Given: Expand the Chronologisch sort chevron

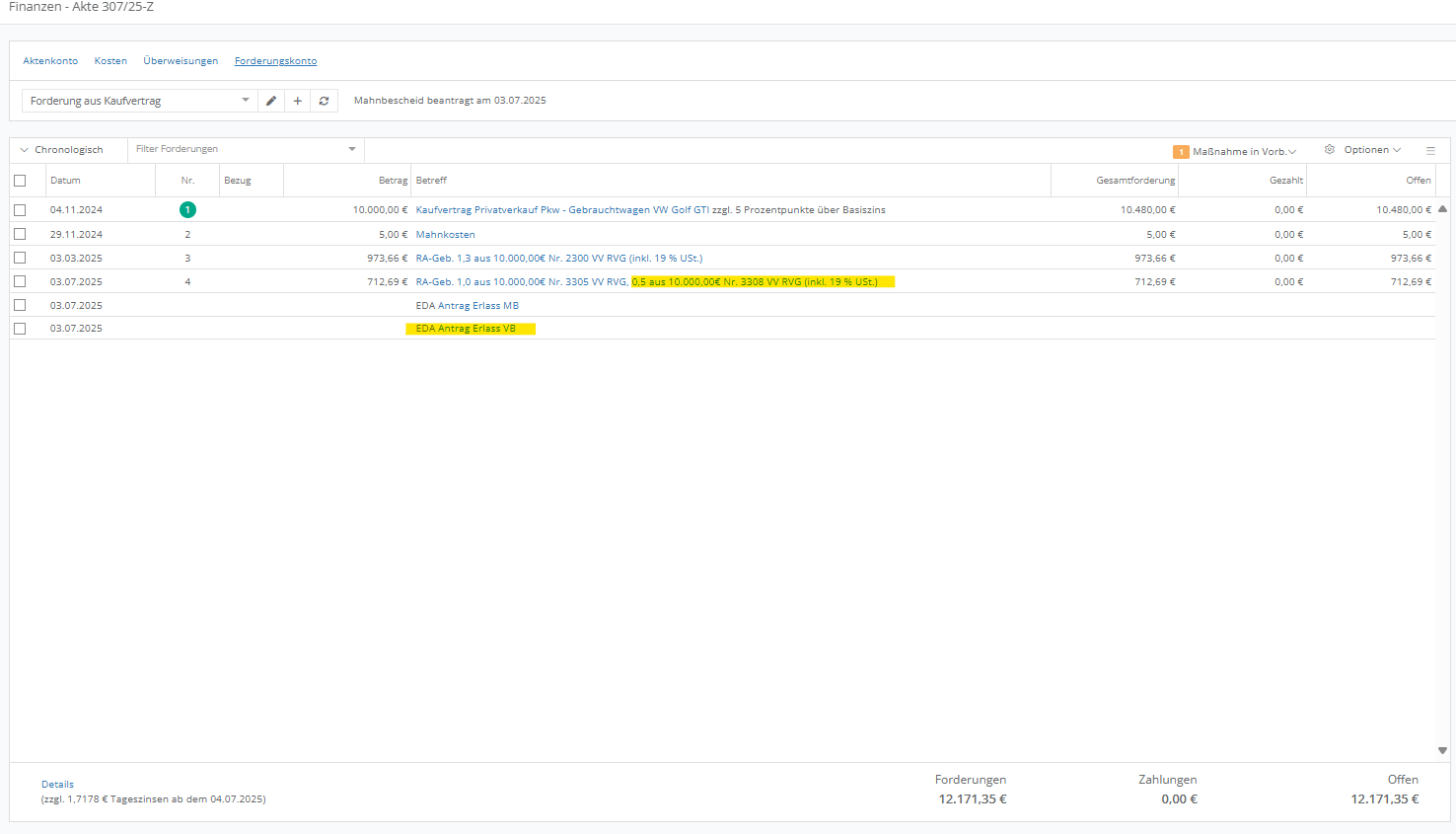Looking at the screenshot, I should click(25, 150).
